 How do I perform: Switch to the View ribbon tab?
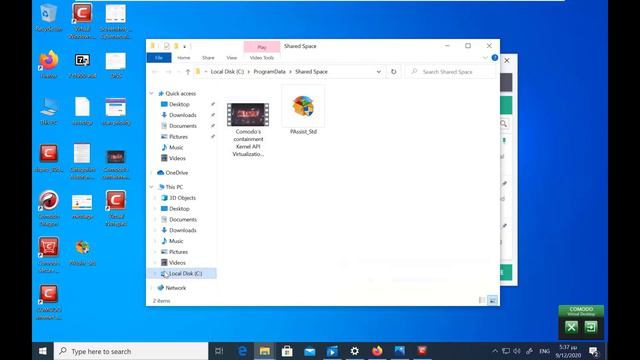point(231,58)
